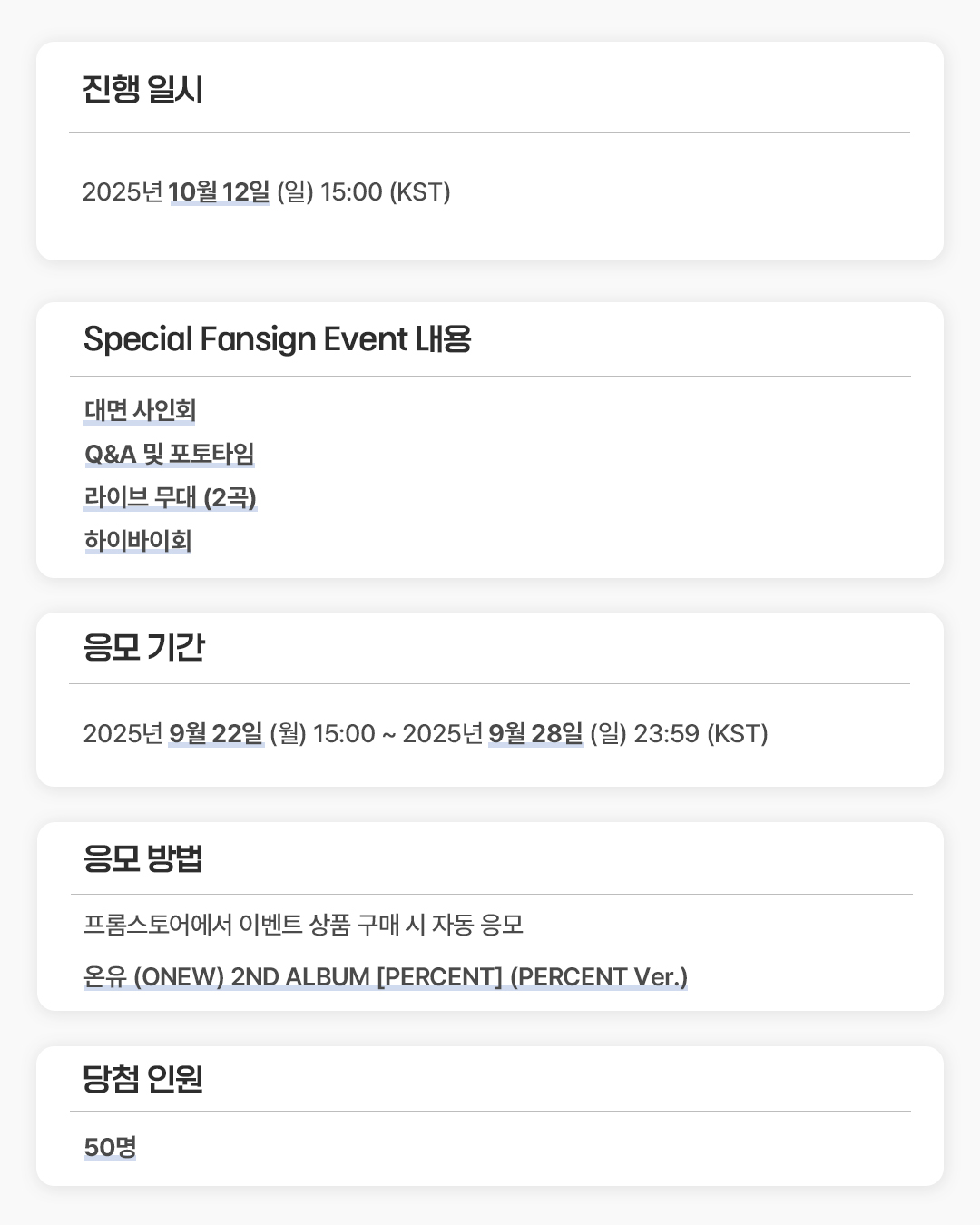This screenshot has width=980, height=1225.
Task: Click the "응모 기간" section heading
Action: tap(143, 647)
